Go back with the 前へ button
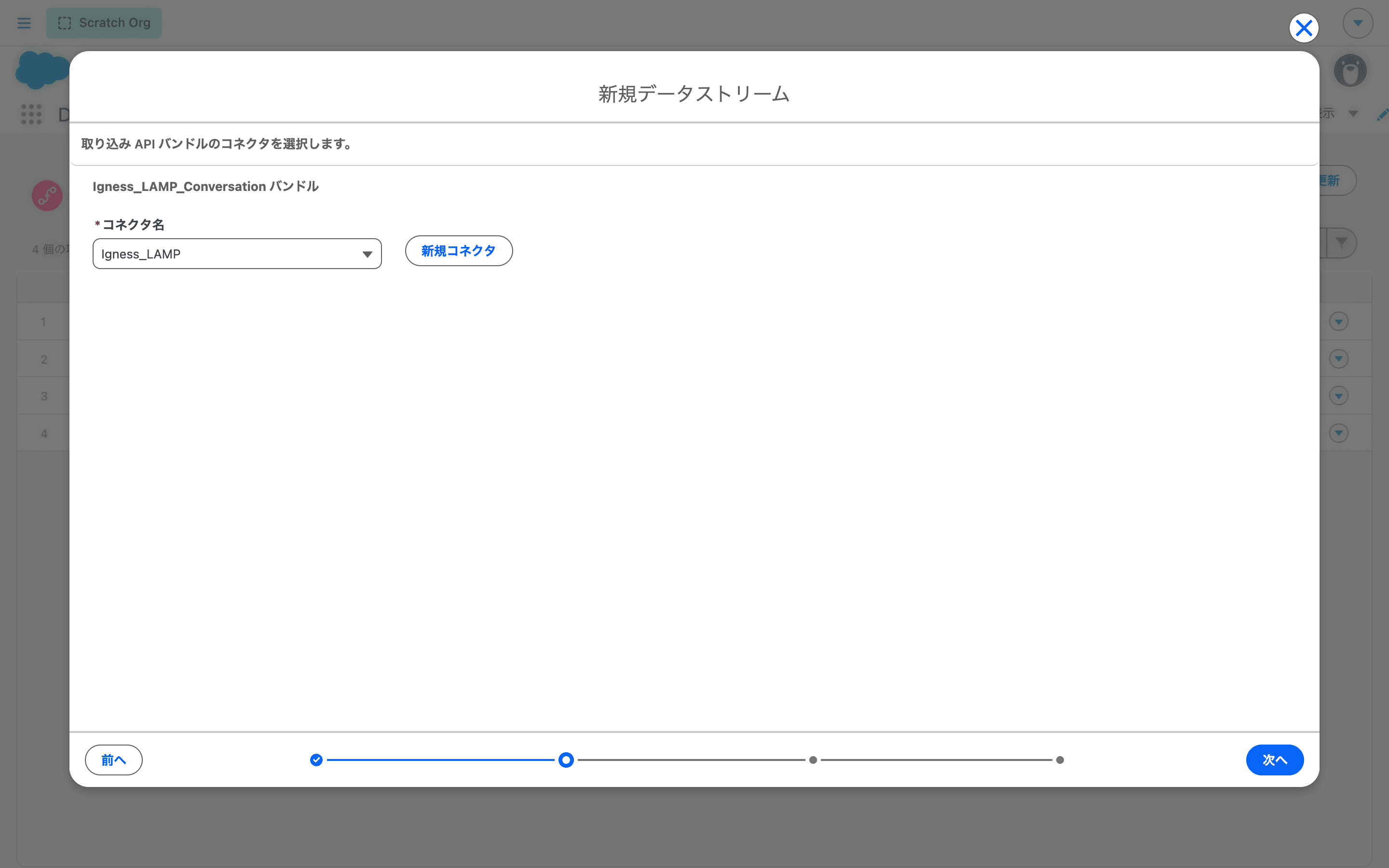Viewport: 1389px width, 868px height. point(114,760)
